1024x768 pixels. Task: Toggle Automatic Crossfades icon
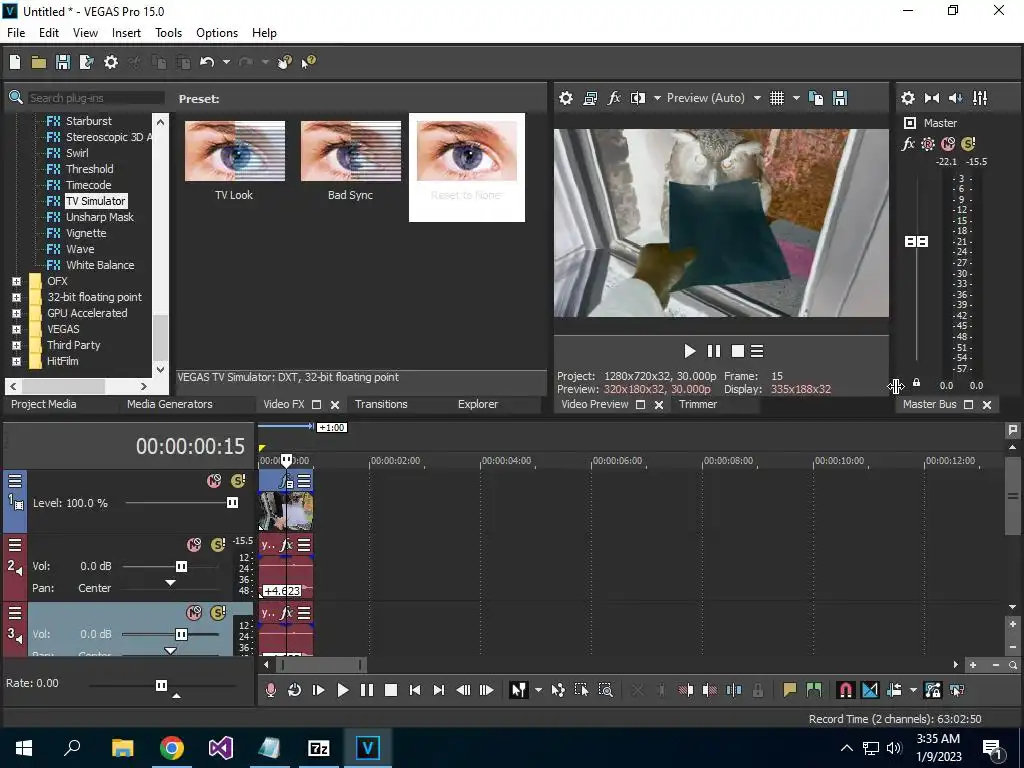point(870,690)
